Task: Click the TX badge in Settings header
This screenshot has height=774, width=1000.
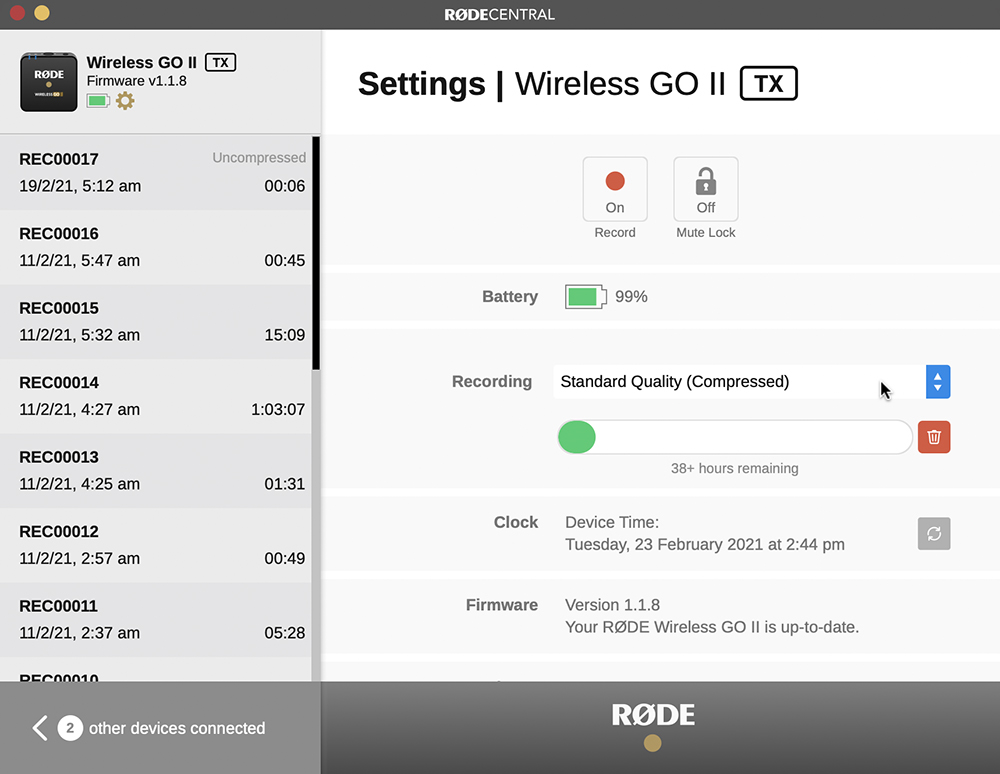Action: pyautogui.click(x=768, y=84)
